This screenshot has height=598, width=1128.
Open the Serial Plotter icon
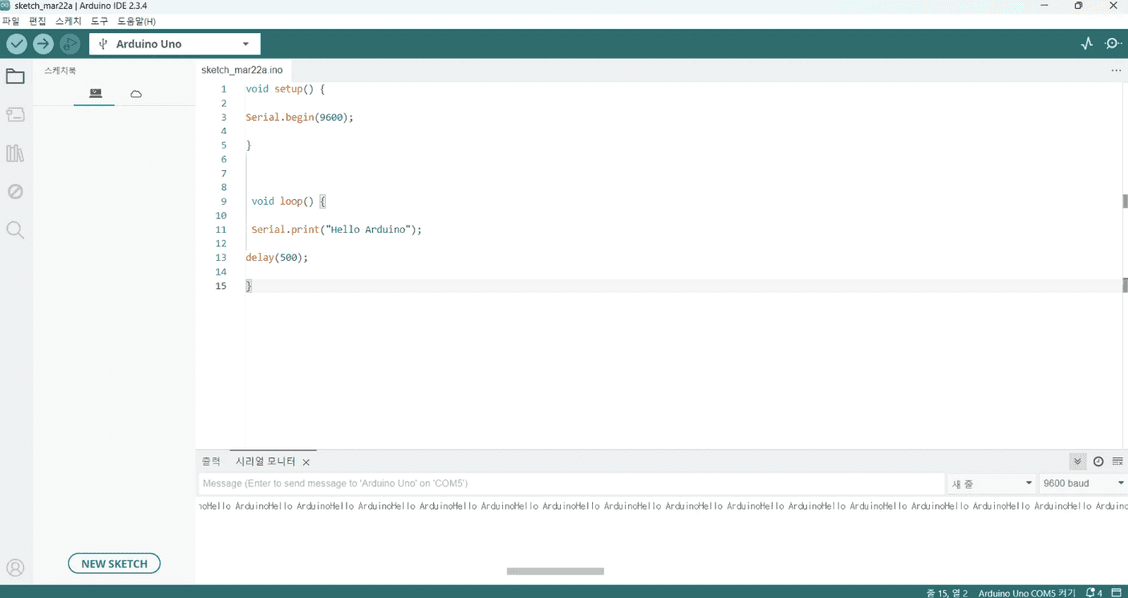[1087, 44]
